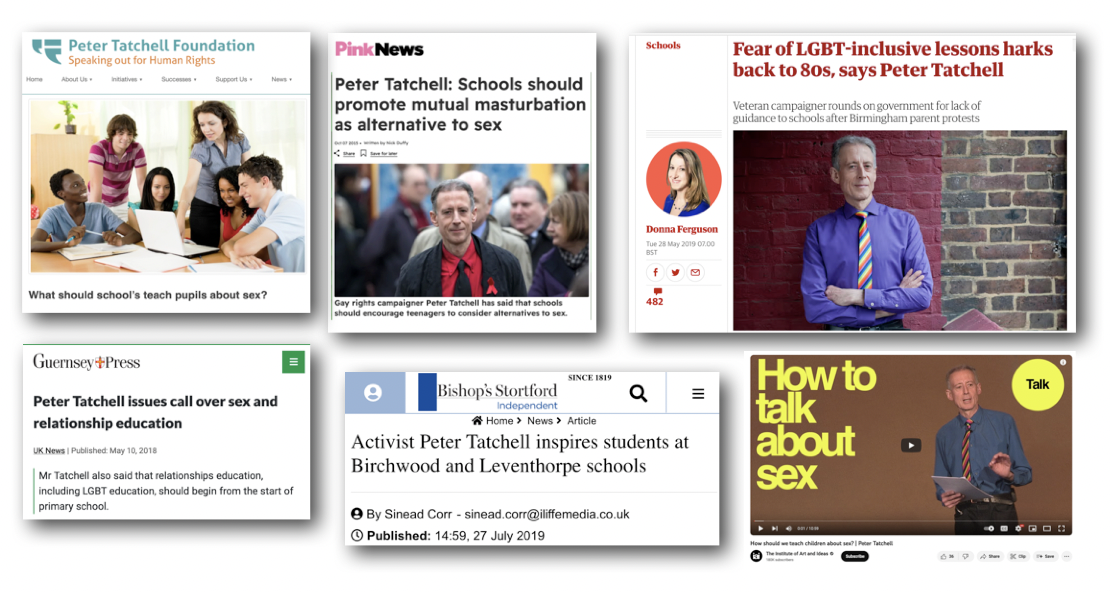Click the video progress bar

point(910,522)
